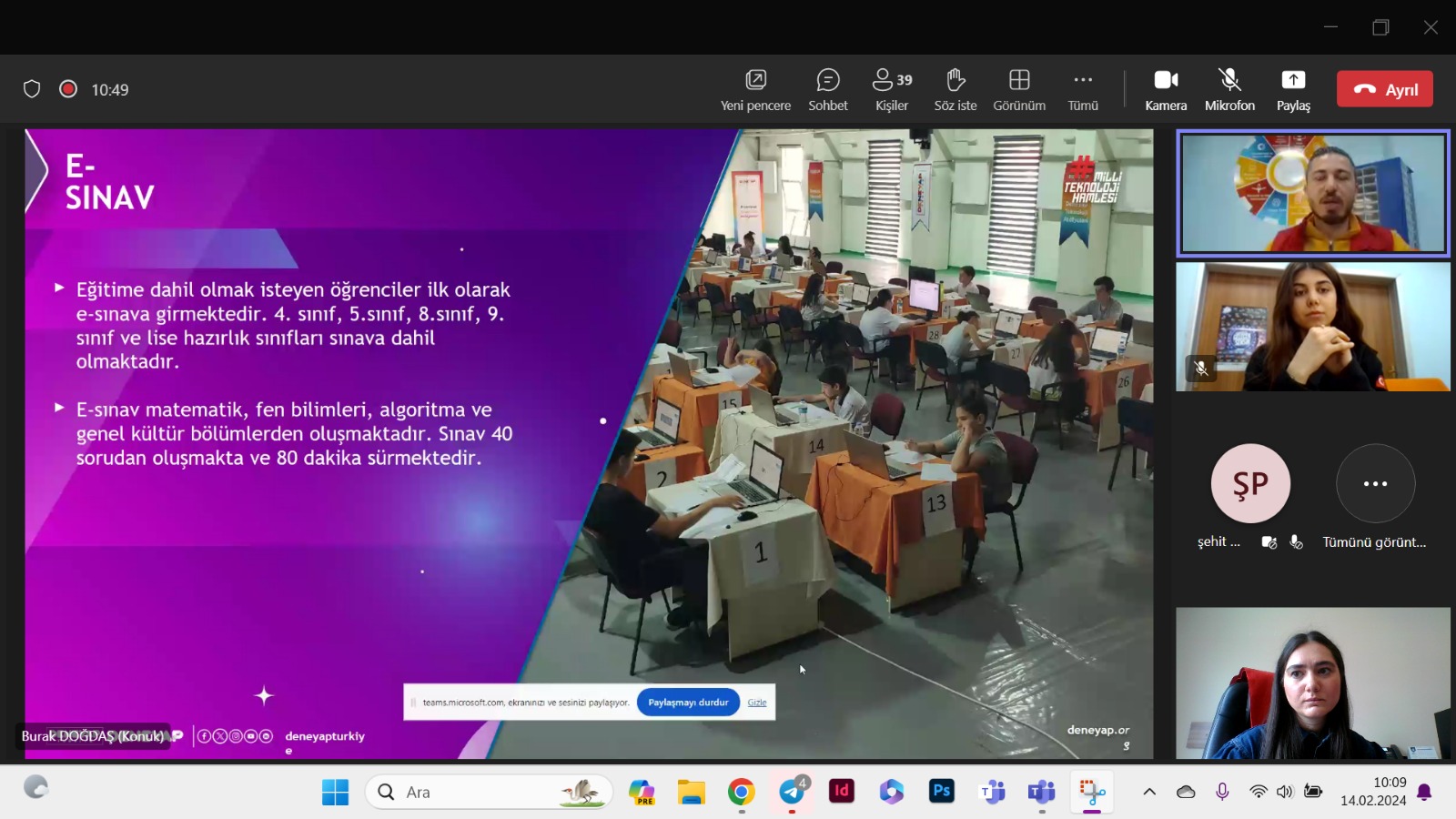Open the Sohbet chat panel
This screenshot has height=819, width=1456.
point(827,89)
